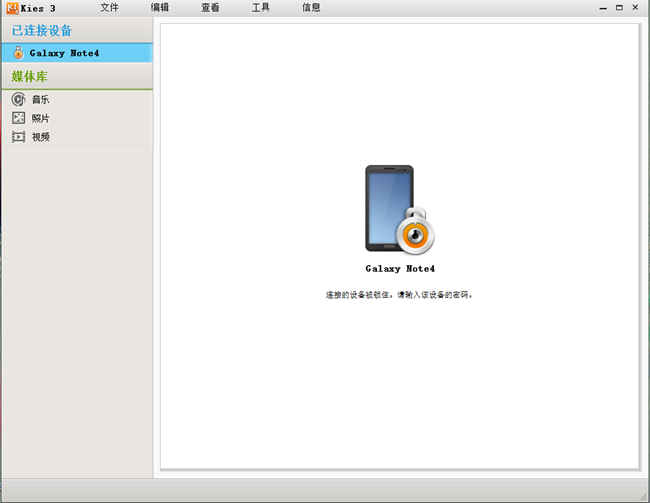Screen dimensions: 650x503
Task: Open the 编辑 menu
Action: [x=160, y=8]
